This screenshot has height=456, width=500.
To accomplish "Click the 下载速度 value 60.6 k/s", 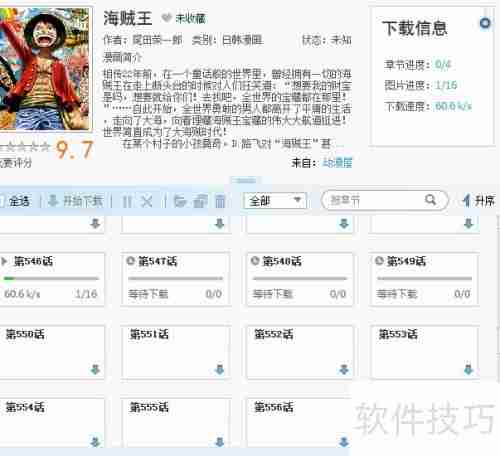I will point(453,106).
